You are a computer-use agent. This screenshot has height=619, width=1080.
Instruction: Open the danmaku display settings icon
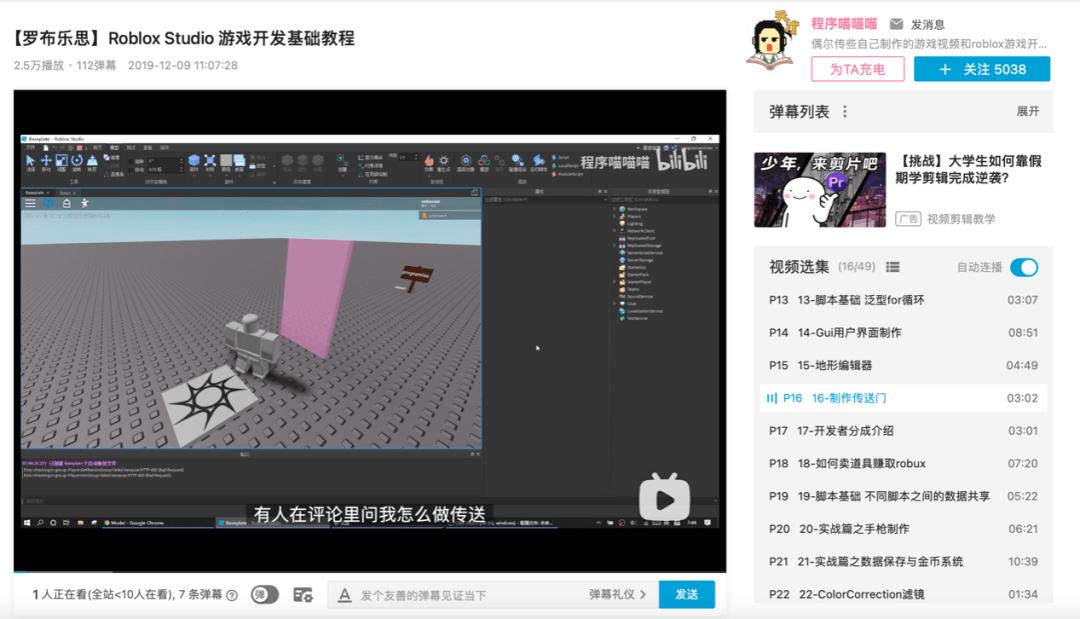(x=302, y=595)
